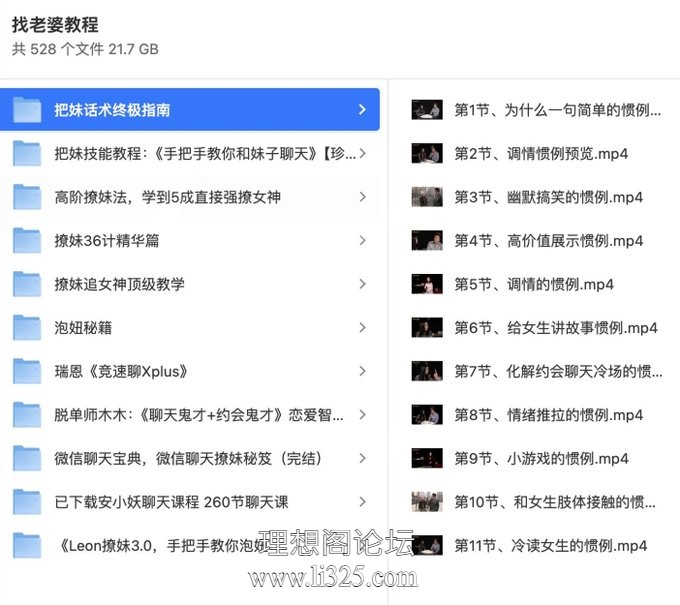Click folder icon for 瑞恩《竞速聊Xplus》

[27, 371]
